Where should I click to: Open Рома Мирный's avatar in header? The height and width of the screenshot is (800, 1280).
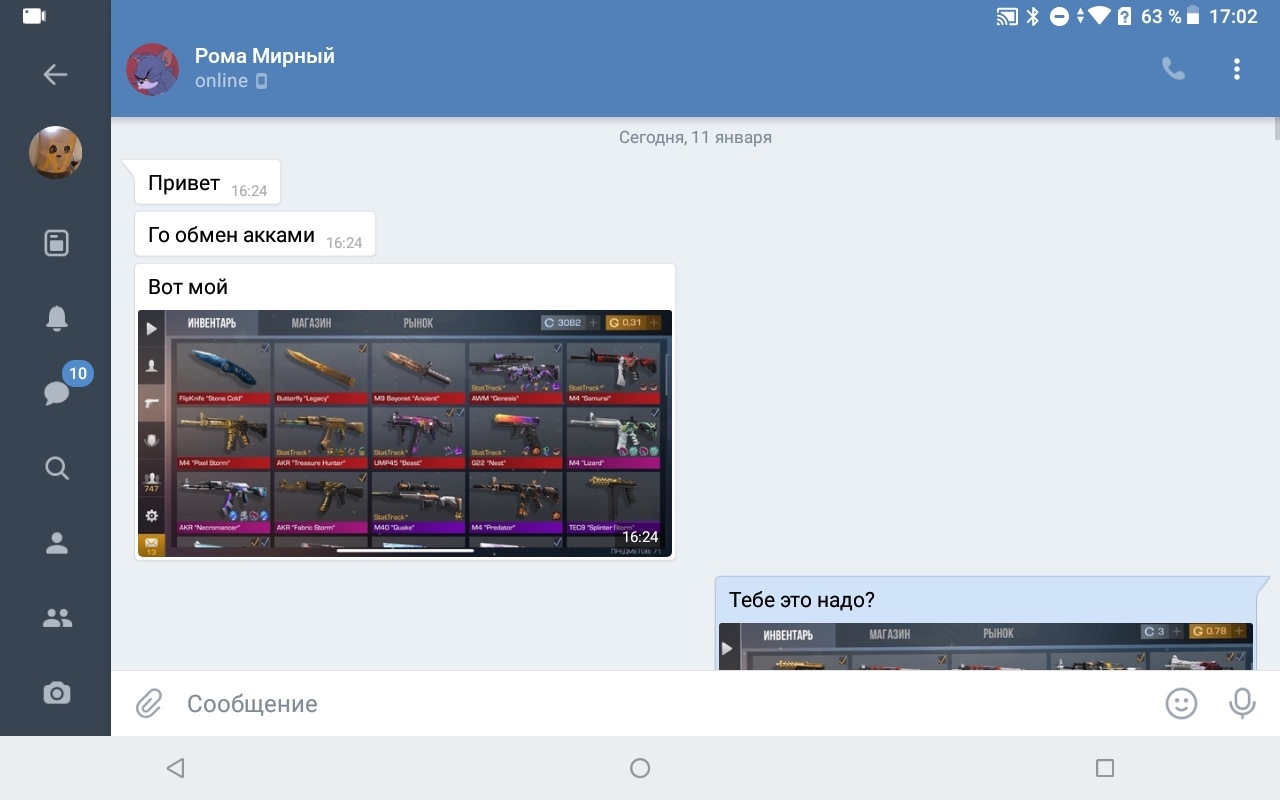pos(152,69)
